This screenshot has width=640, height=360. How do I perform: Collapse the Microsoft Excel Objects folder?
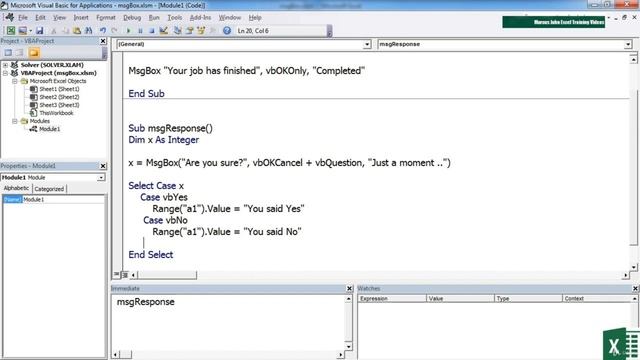pos(15,81)
